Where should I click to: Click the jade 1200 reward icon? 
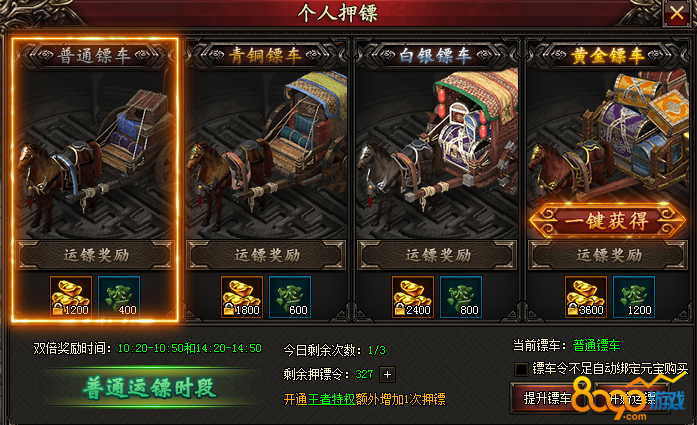click(x=634, y=297)
